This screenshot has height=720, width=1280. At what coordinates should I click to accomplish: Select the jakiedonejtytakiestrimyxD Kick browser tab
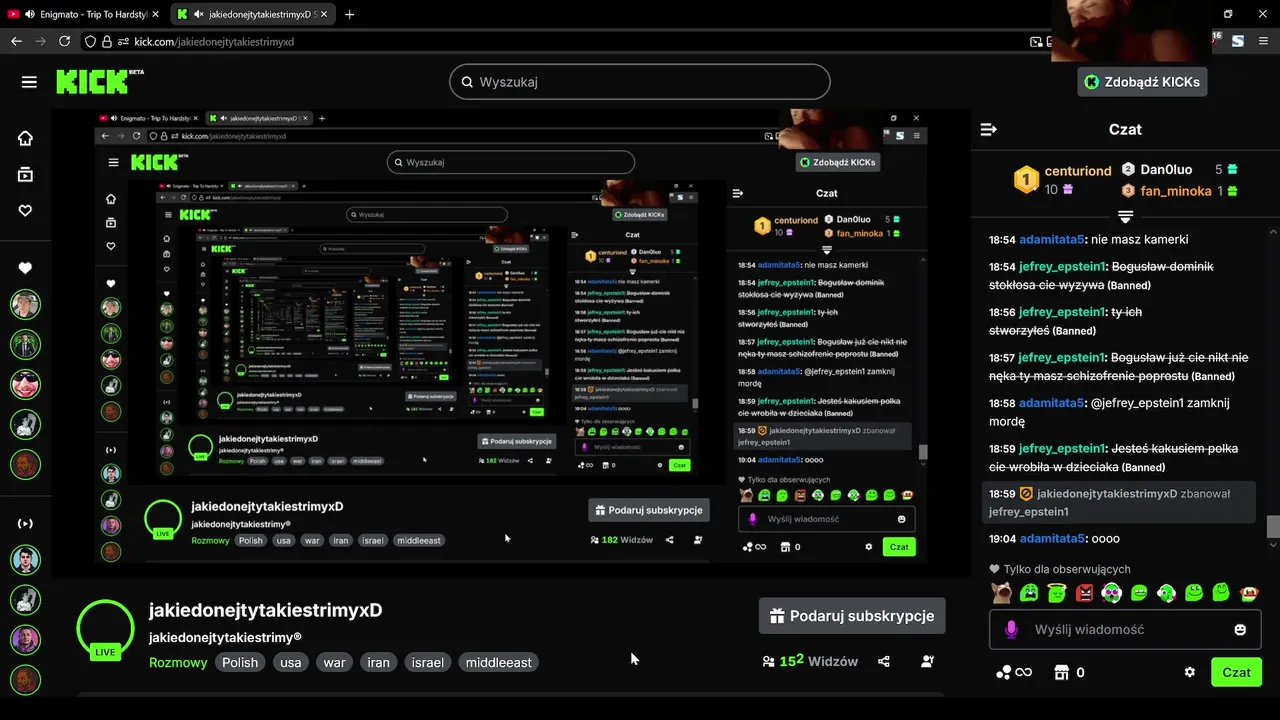(x=253, y=15)
